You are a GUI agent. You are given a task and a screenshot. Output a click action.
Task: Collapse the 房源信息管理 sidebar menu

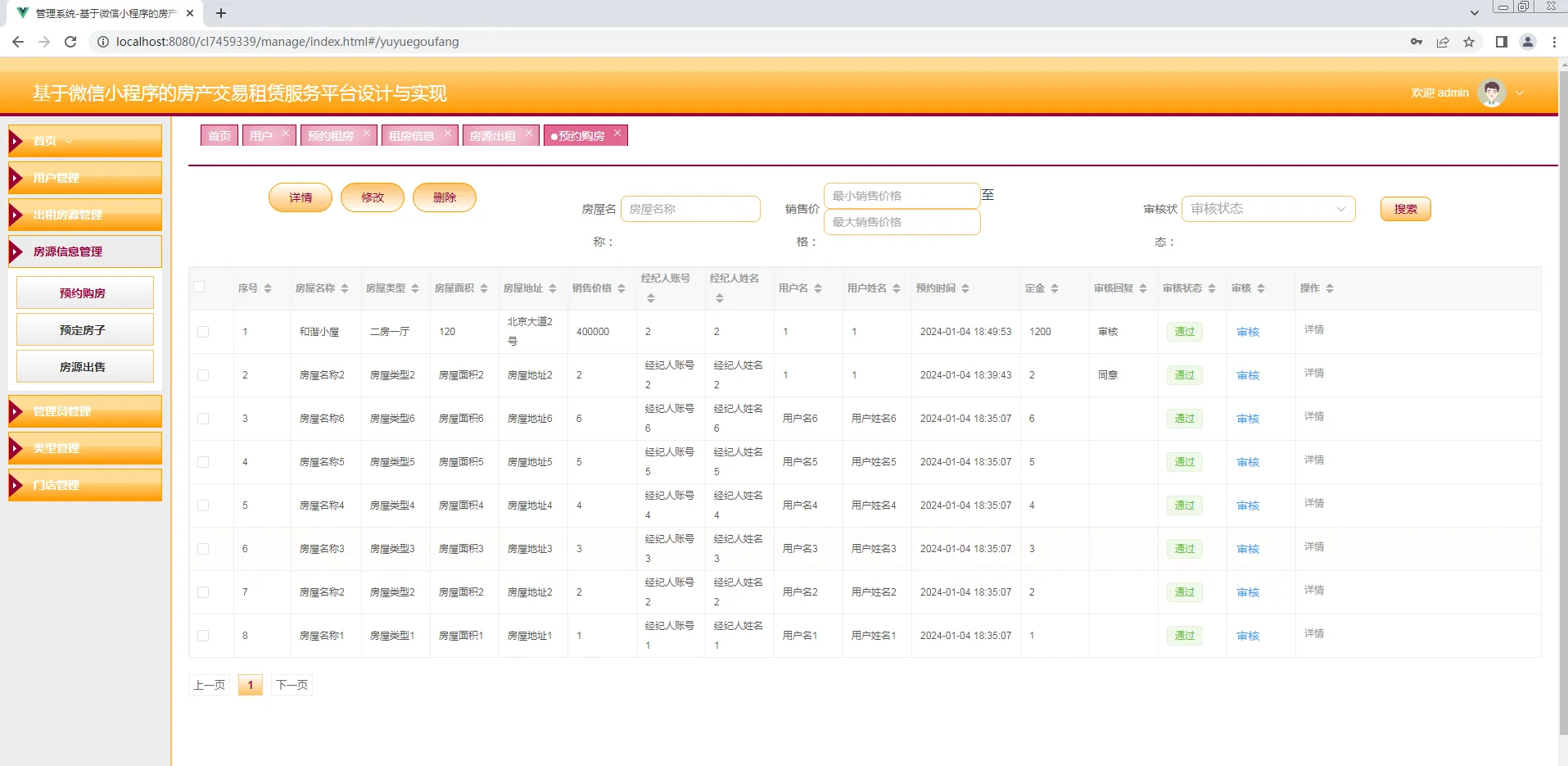coord(85,252)
